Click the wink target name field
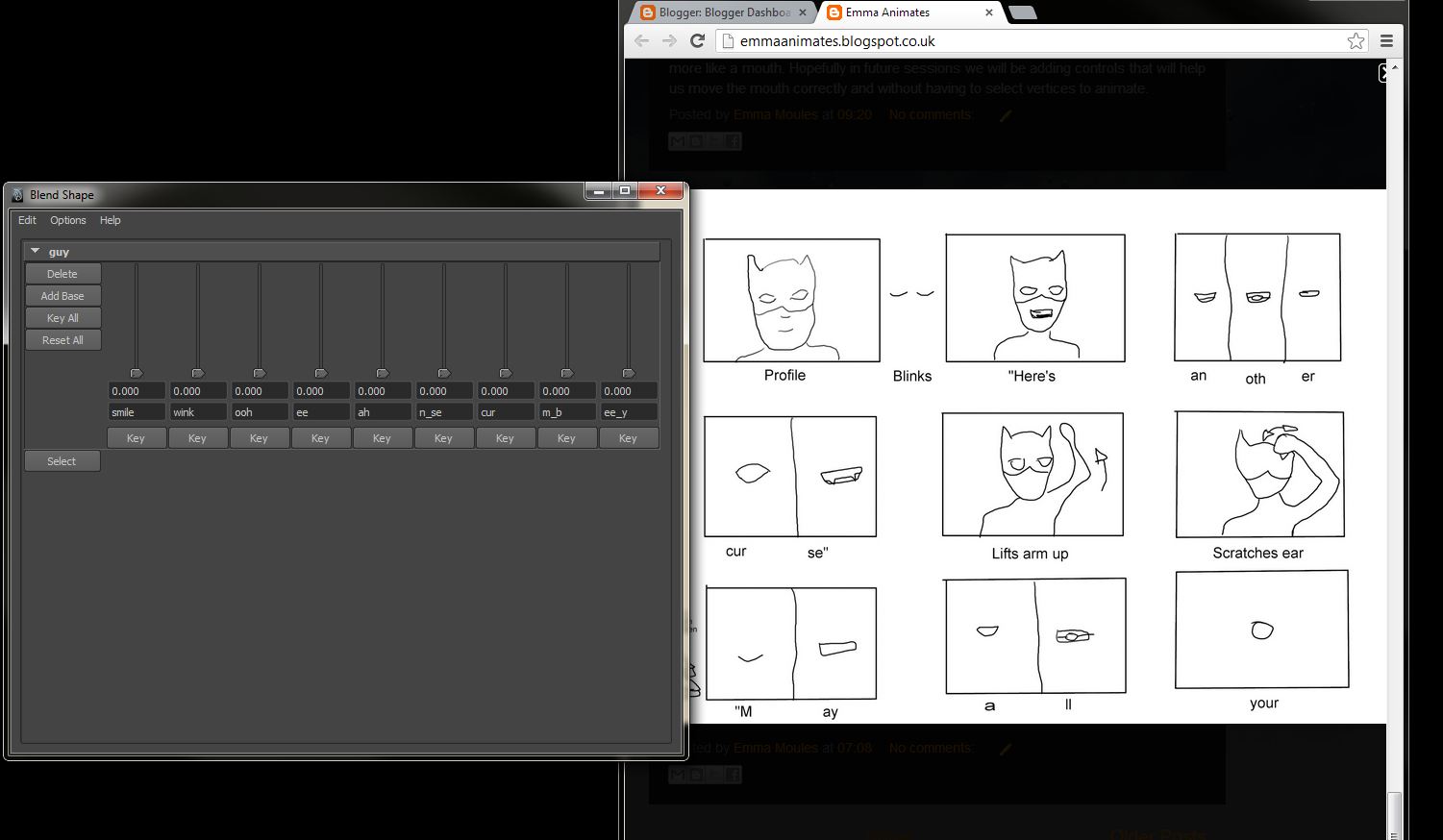The image size is (1443, 840). click(198, 412)
